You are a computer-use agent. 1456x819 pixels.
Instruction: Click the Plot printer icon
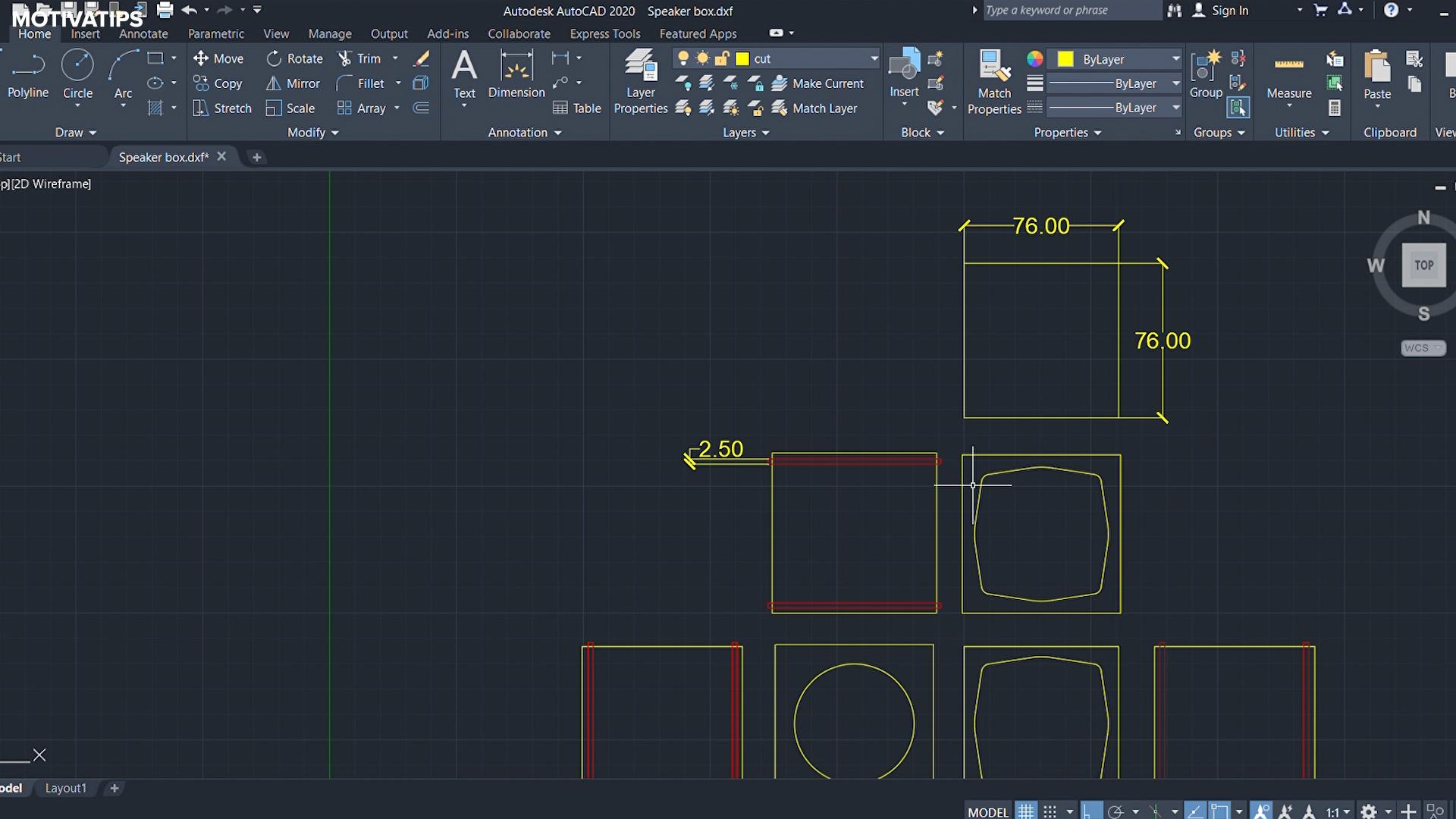coord(165,10)
